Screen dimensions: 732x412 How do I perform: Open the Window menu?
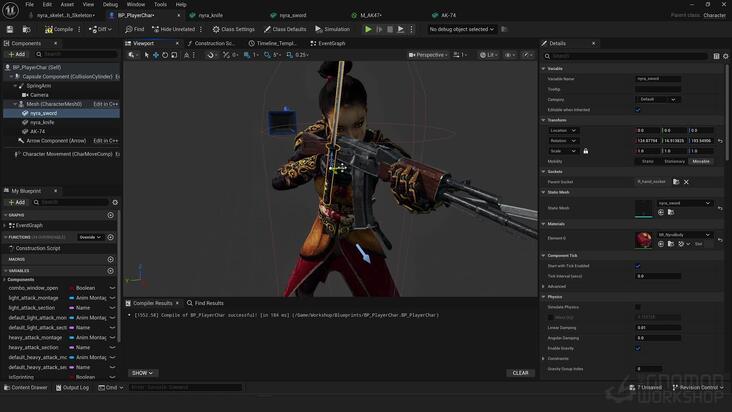coord(135,4)
